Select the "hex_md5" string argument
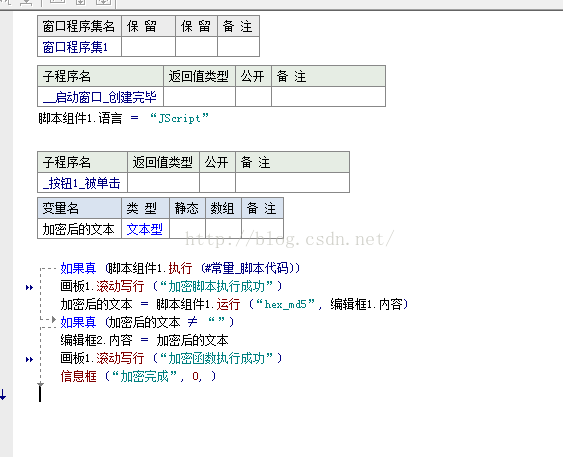This screenshot has width=563, height=457. [285, 304]
